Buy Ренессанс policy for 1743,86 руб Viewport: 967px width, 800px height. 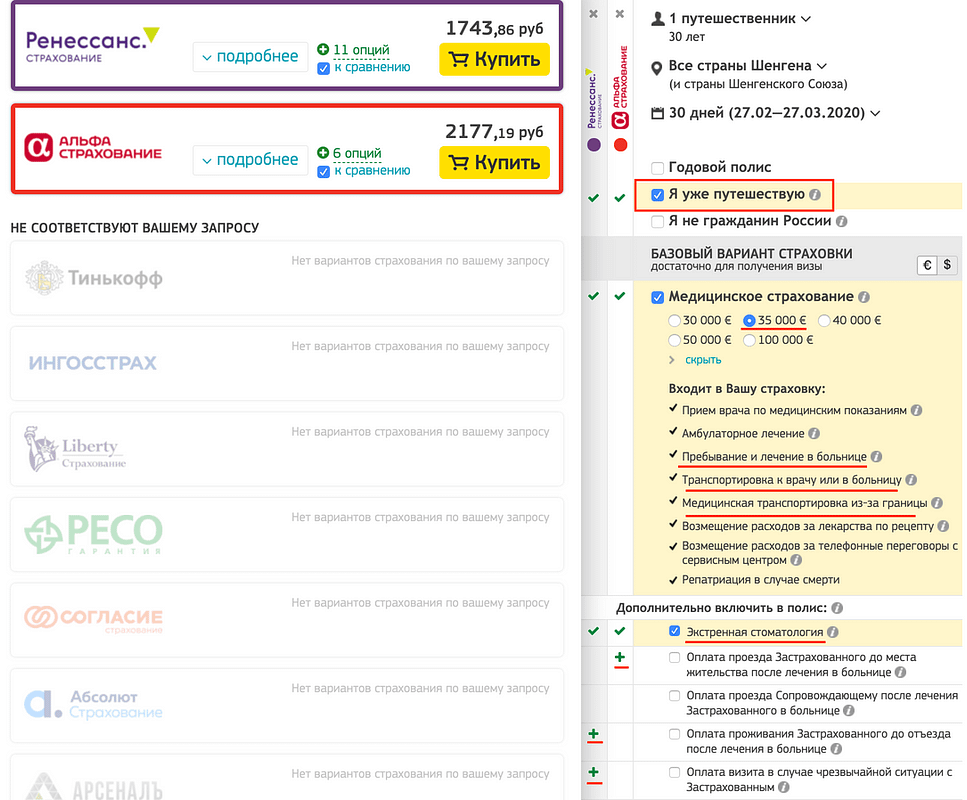[495, 59]
